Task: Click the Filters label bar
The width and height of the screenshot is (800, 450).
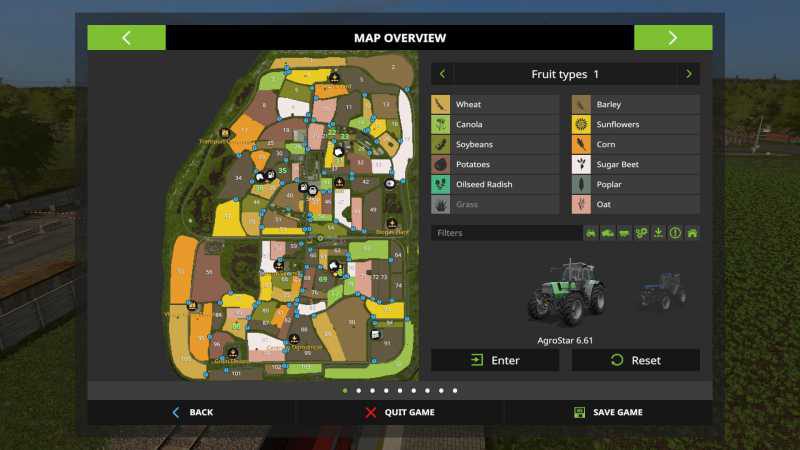Action: pos(507,233)
